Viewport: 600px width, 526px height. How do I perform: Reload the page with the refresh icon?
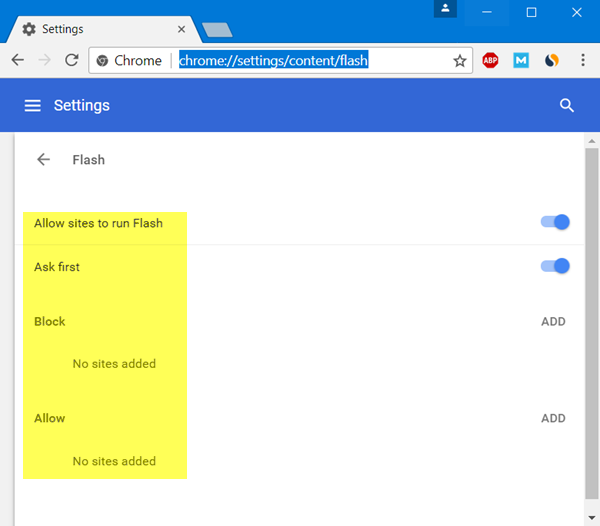72,60
